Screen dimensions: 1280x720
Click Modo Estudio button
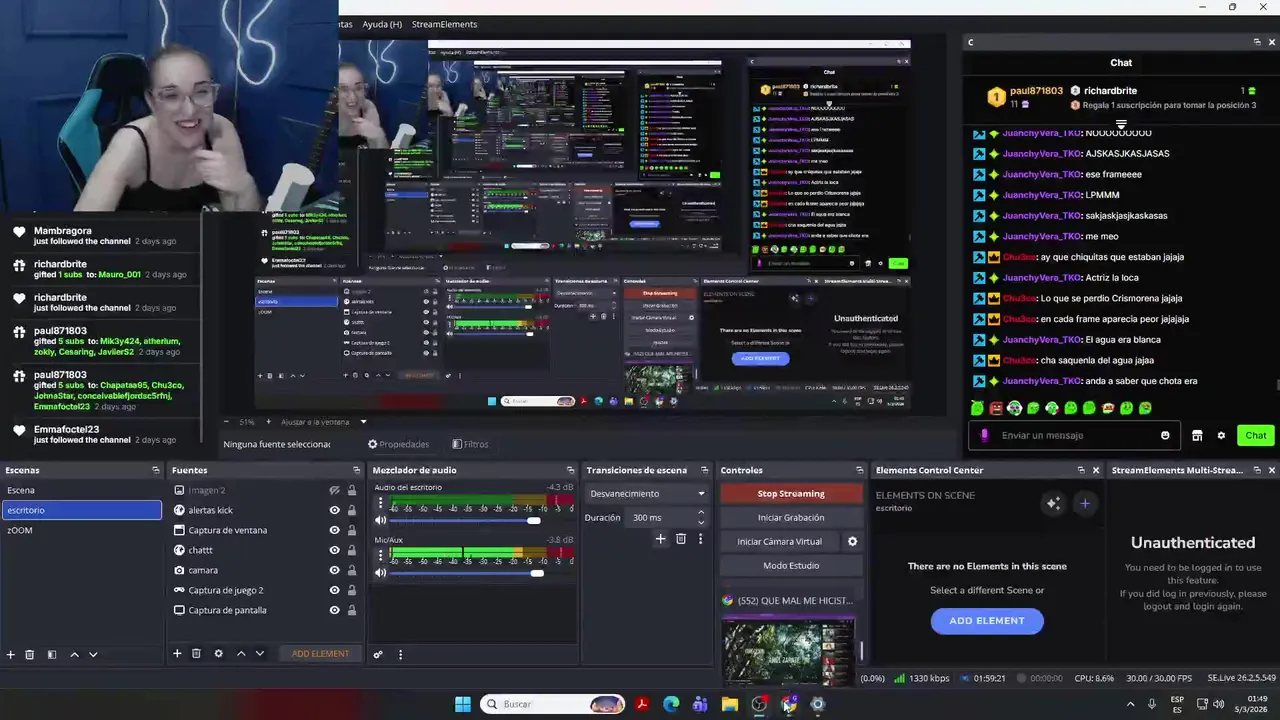791,565
